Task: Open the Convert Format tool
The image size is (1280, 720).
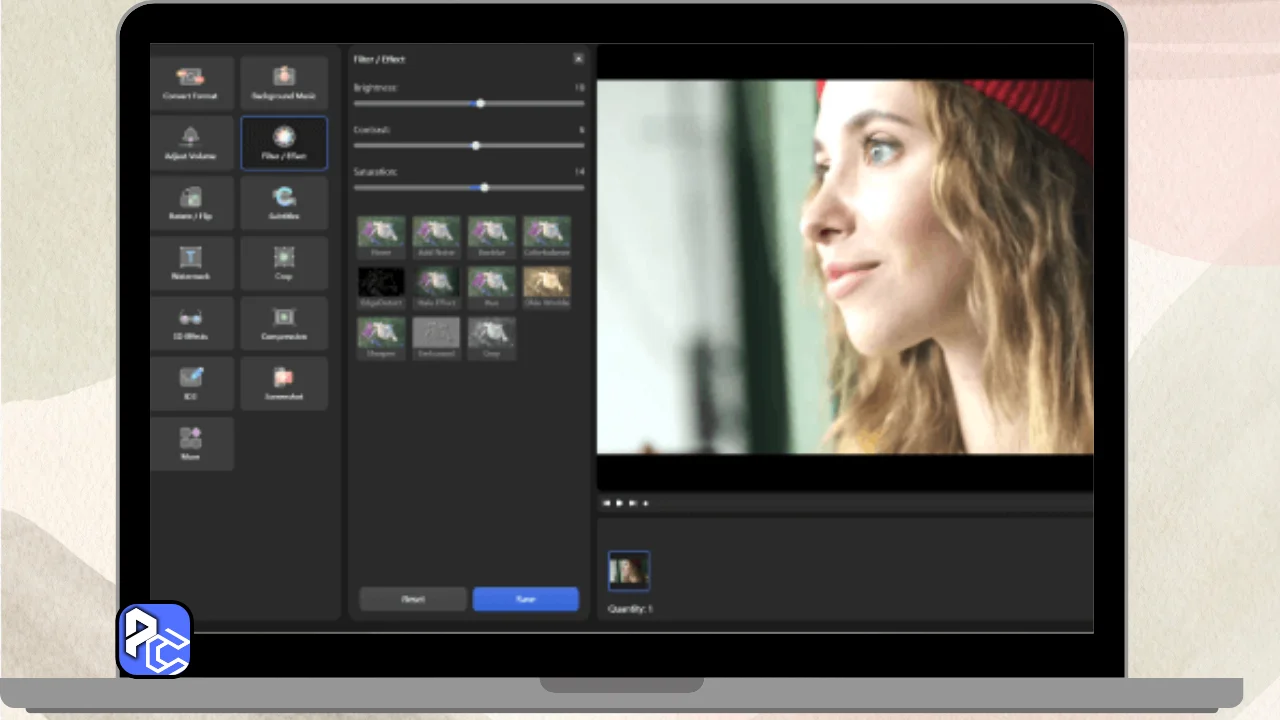Action: click(191, 83)
